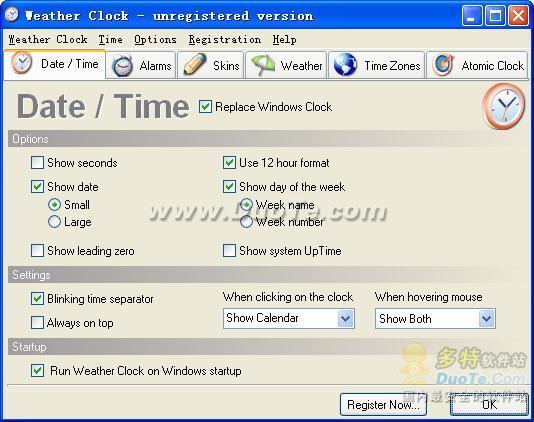Select the Date / Time tab
Viewport: 534px width, 422px height.
[x=54, y=64]
